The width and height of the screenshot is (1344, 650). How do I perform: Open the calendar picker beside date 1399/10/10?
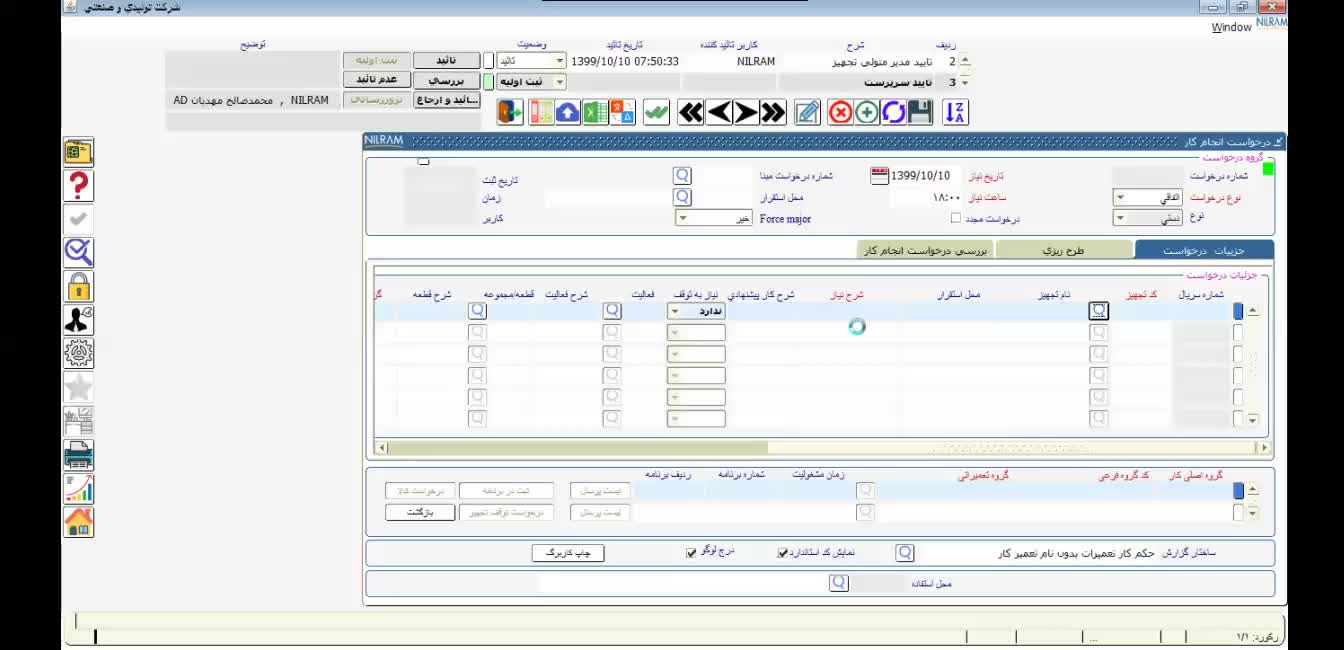[879, 176]
